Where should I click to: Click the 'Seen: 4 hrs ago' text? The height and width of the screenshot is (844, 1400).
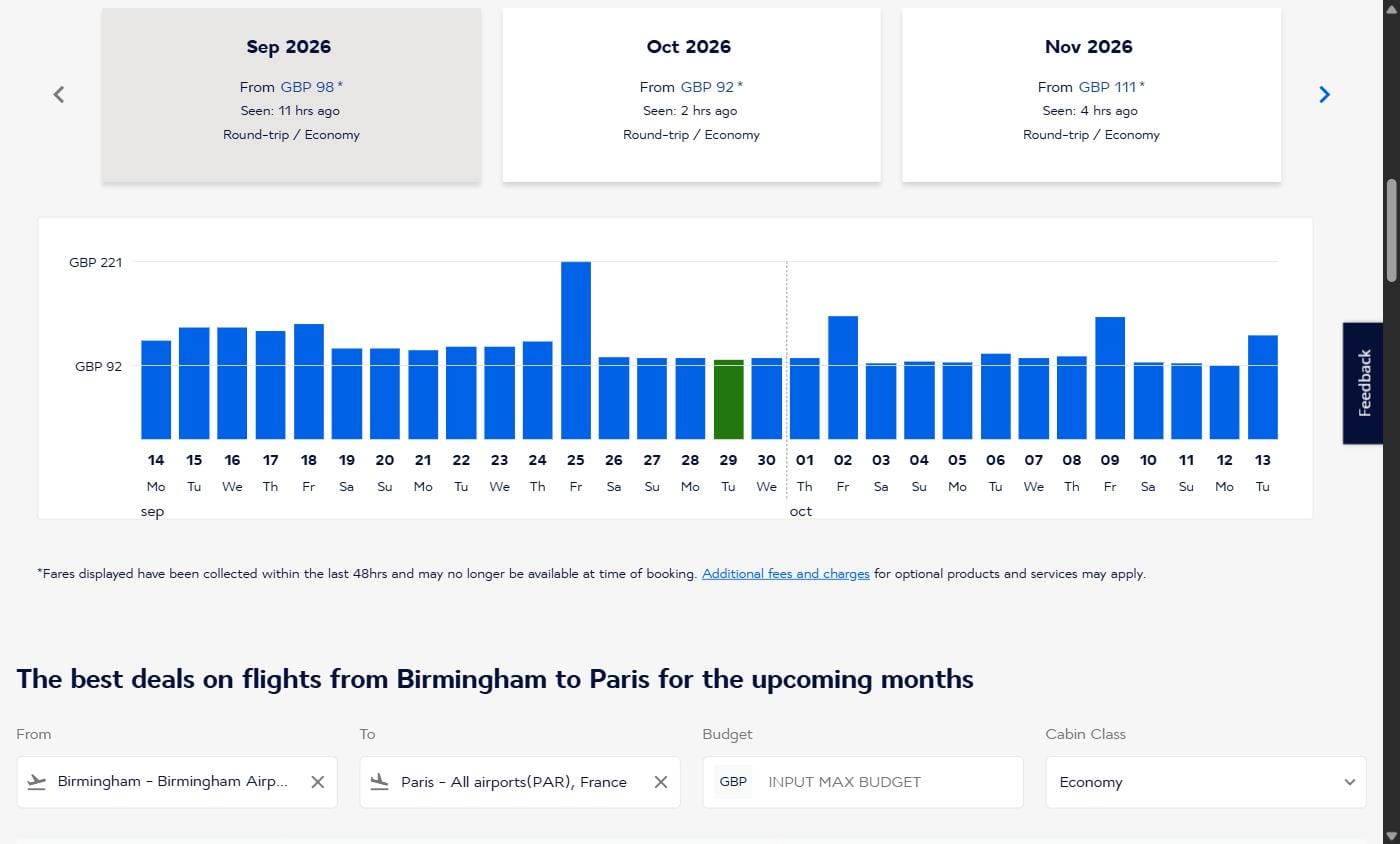(x=1090, y=111)
